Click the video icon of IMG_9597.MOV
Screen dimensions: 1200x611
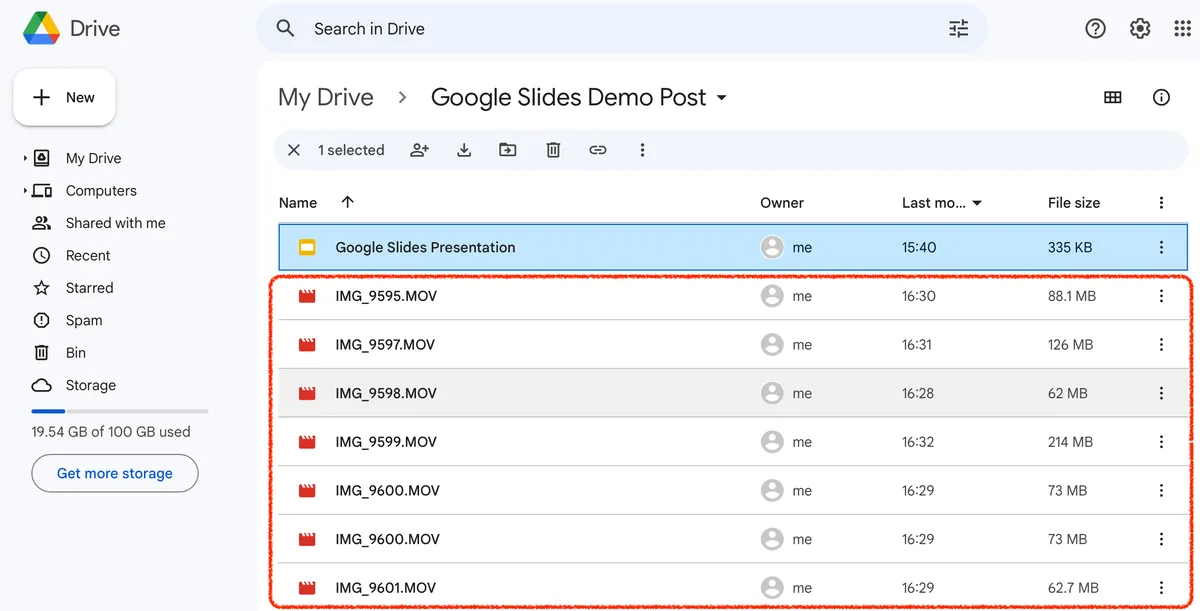click(307, 345)
